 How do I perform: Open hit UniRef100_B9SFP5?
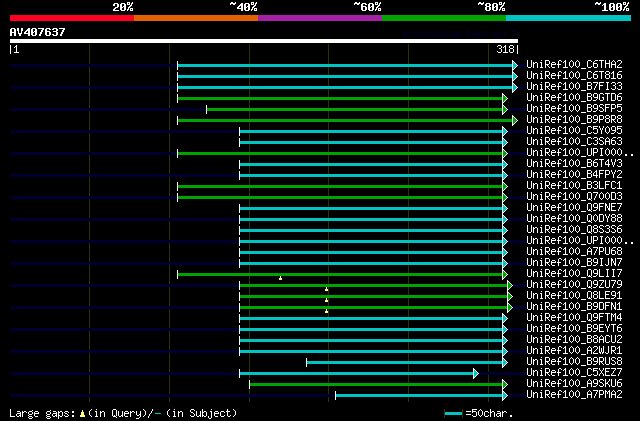click(574, 109)
